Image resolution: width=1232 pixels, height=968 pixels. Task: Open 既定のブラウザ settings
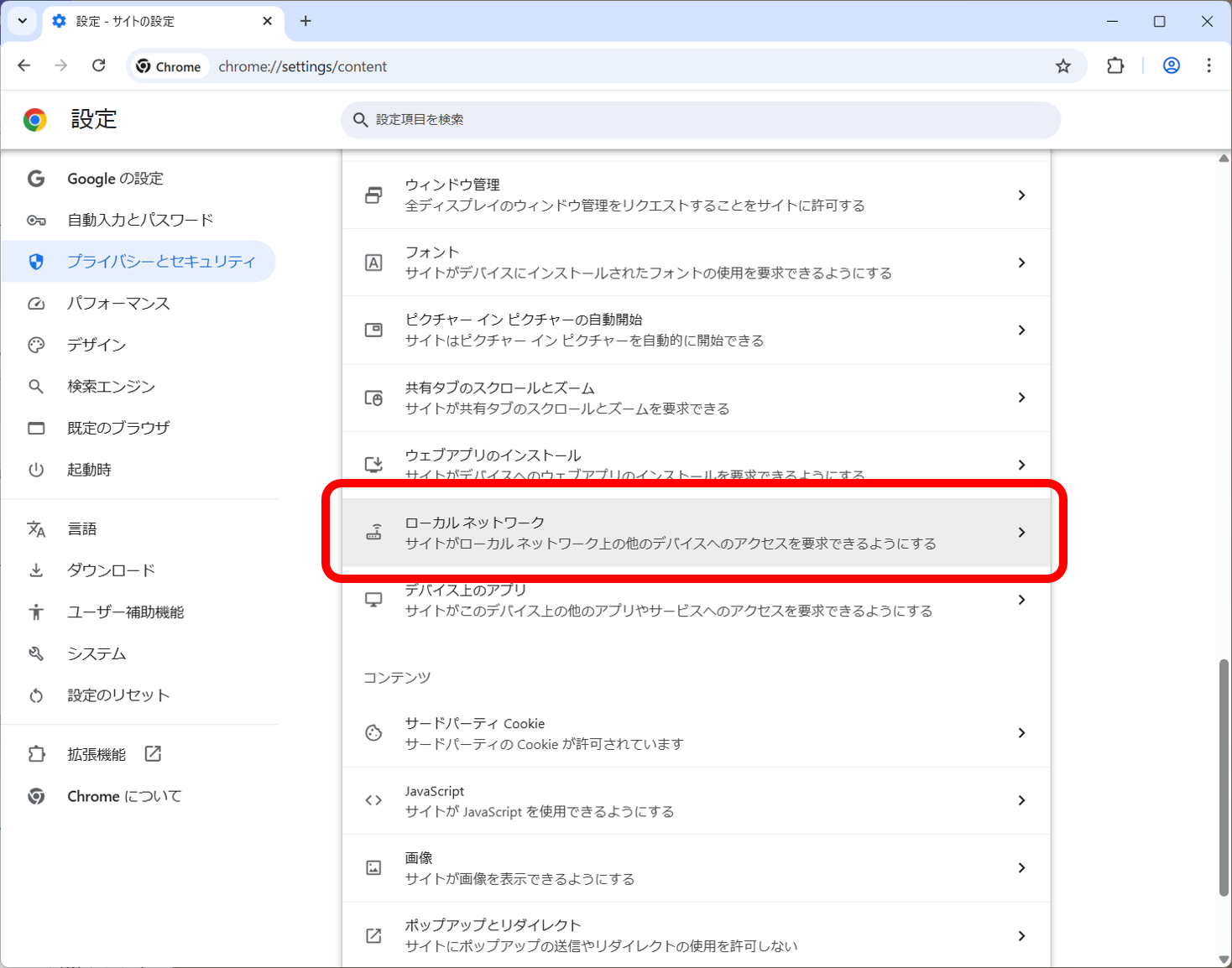click(138, 428)
